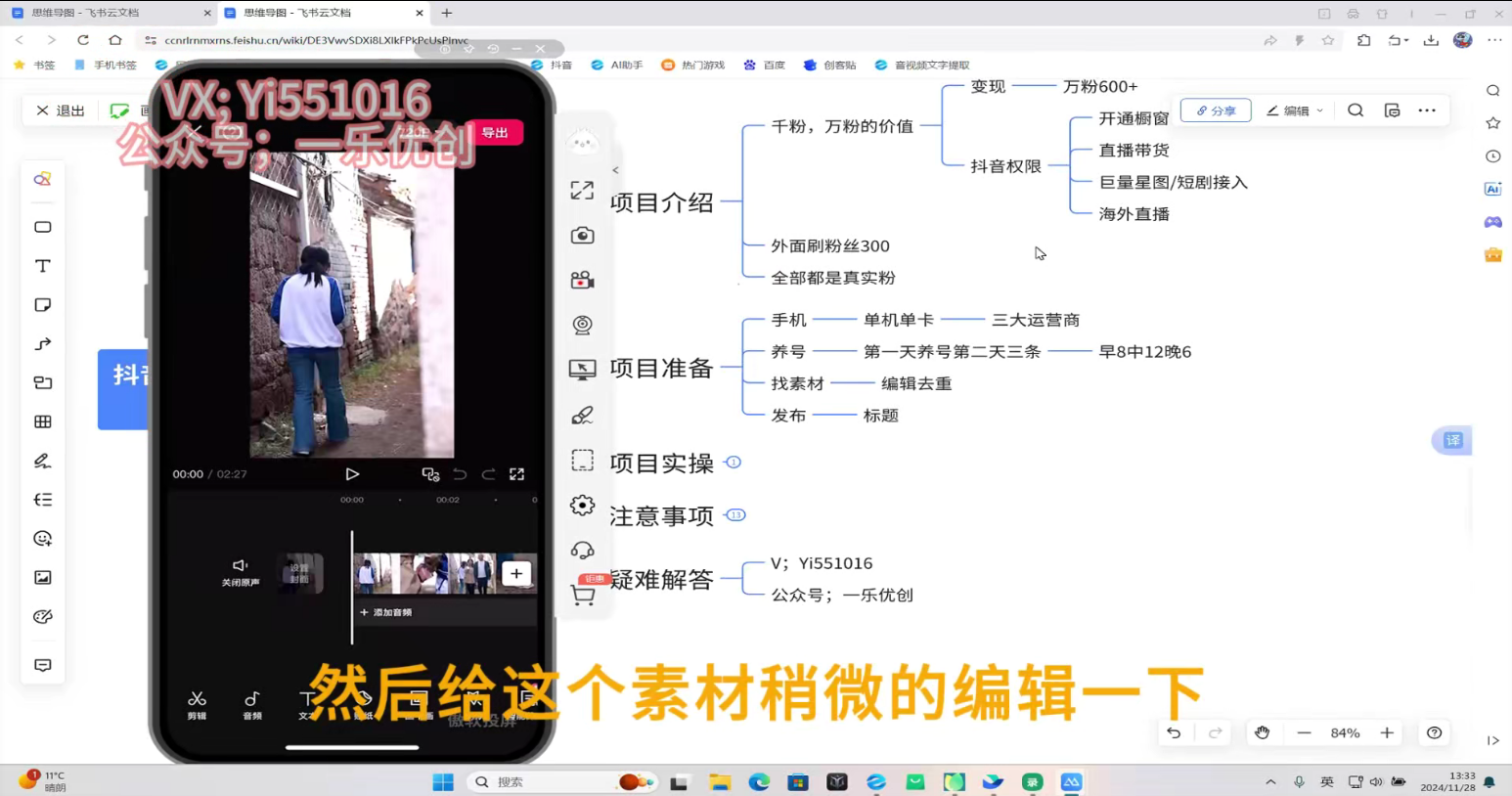Viewport: 1512px width, 796px height.
Task: Open the AI助手 bookmark
Action: pyautogui.click(x=617, y=65)
